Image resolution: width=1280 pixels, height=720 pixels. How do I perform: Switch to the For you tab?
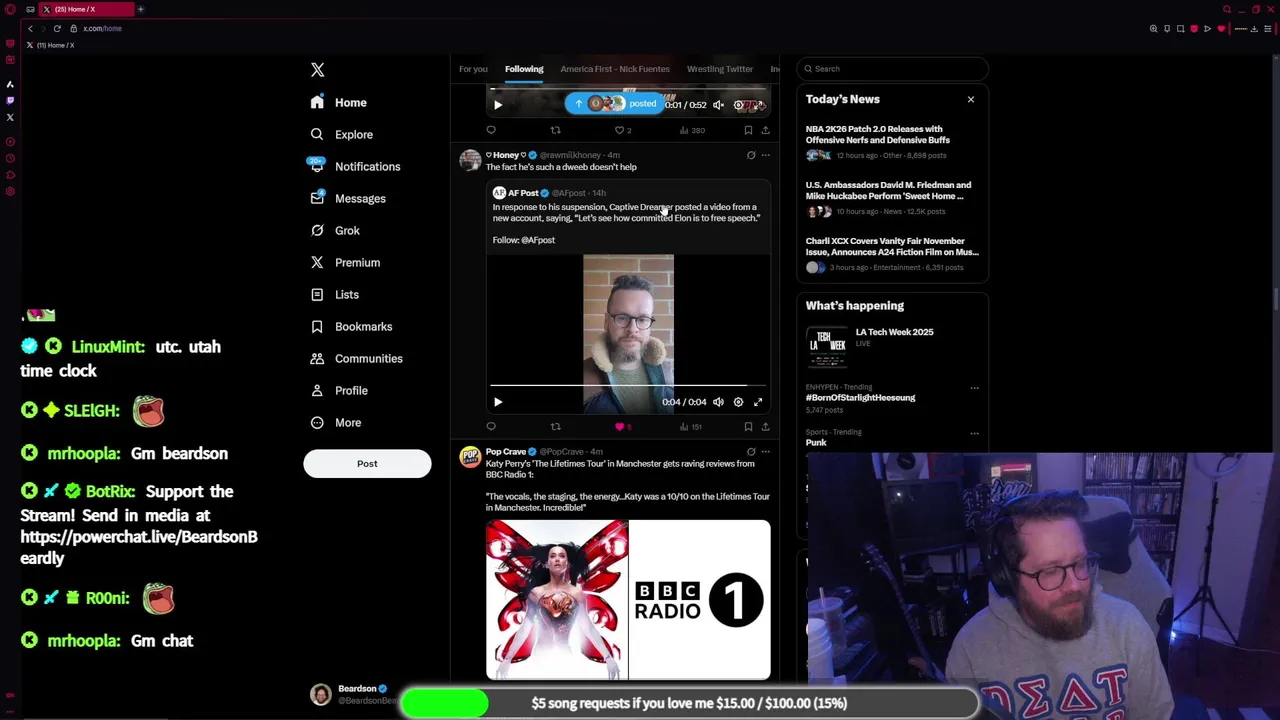(473, 69)
